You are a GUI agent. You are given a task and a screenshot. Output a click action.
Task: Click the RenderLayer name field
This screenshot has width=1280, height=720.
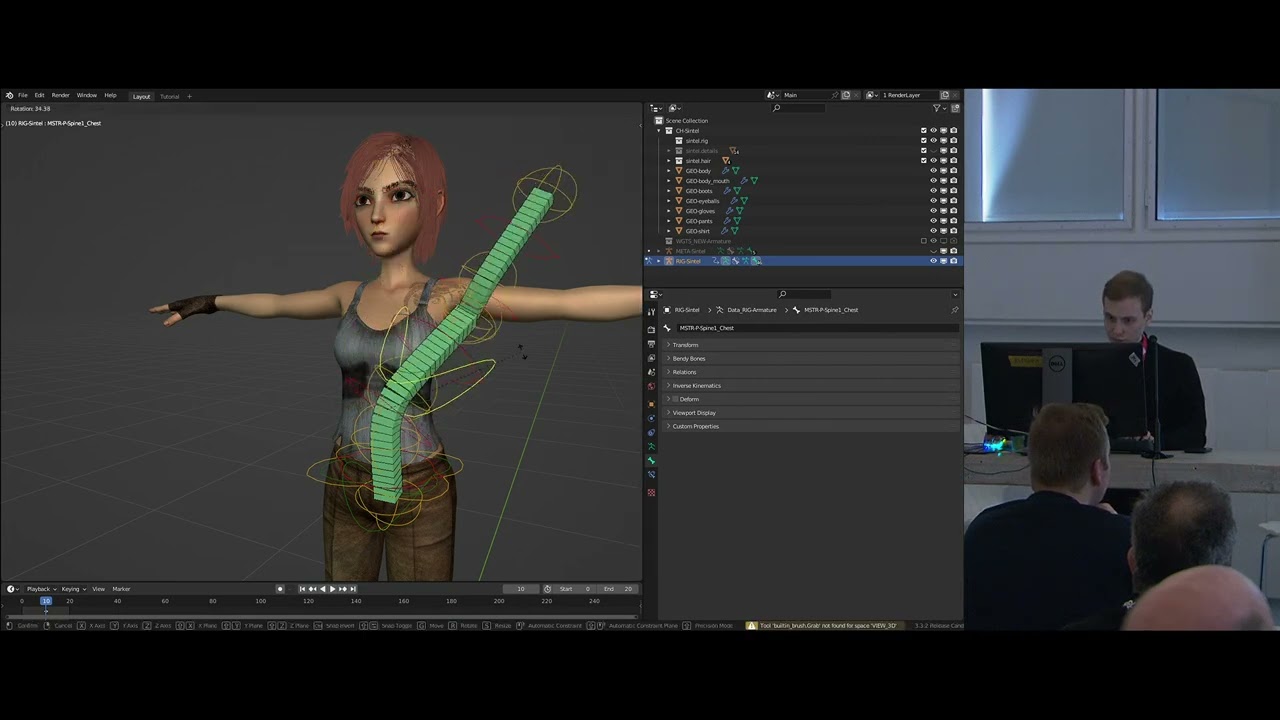[x=909, y=95]
